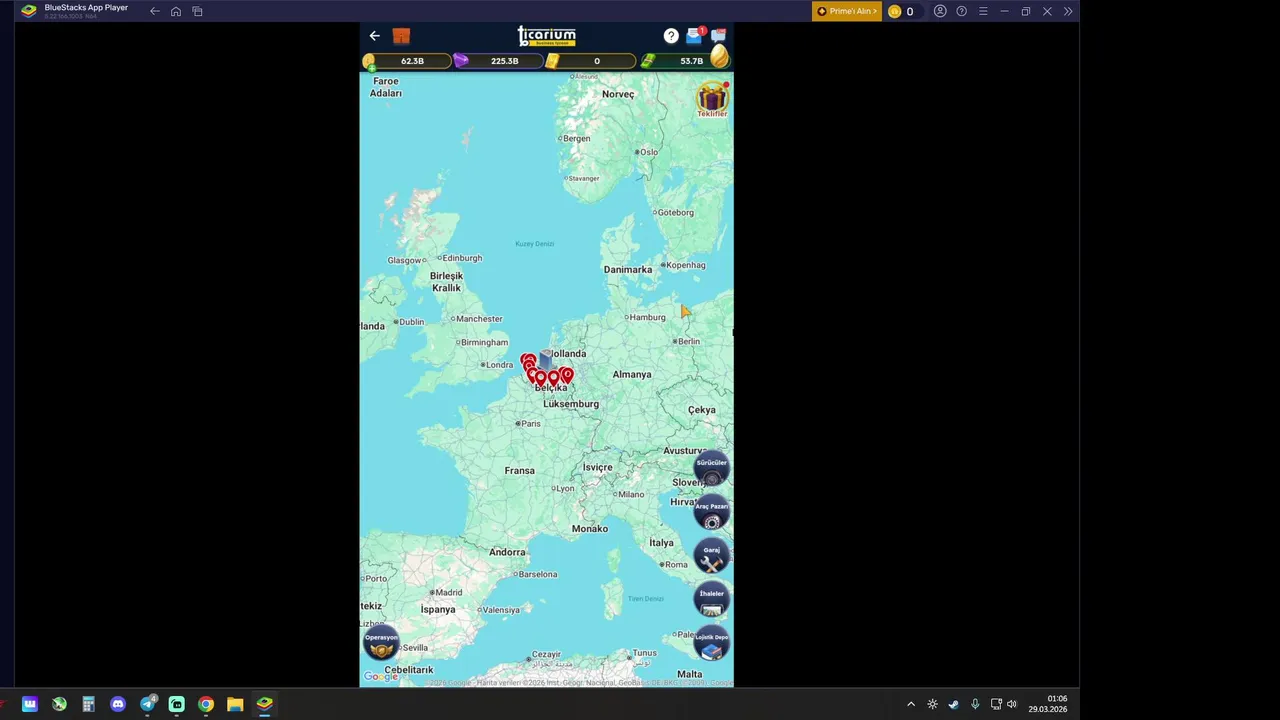Click the Milano city label
This screenshot has height=720, width=1280.
tap(631, 494)
